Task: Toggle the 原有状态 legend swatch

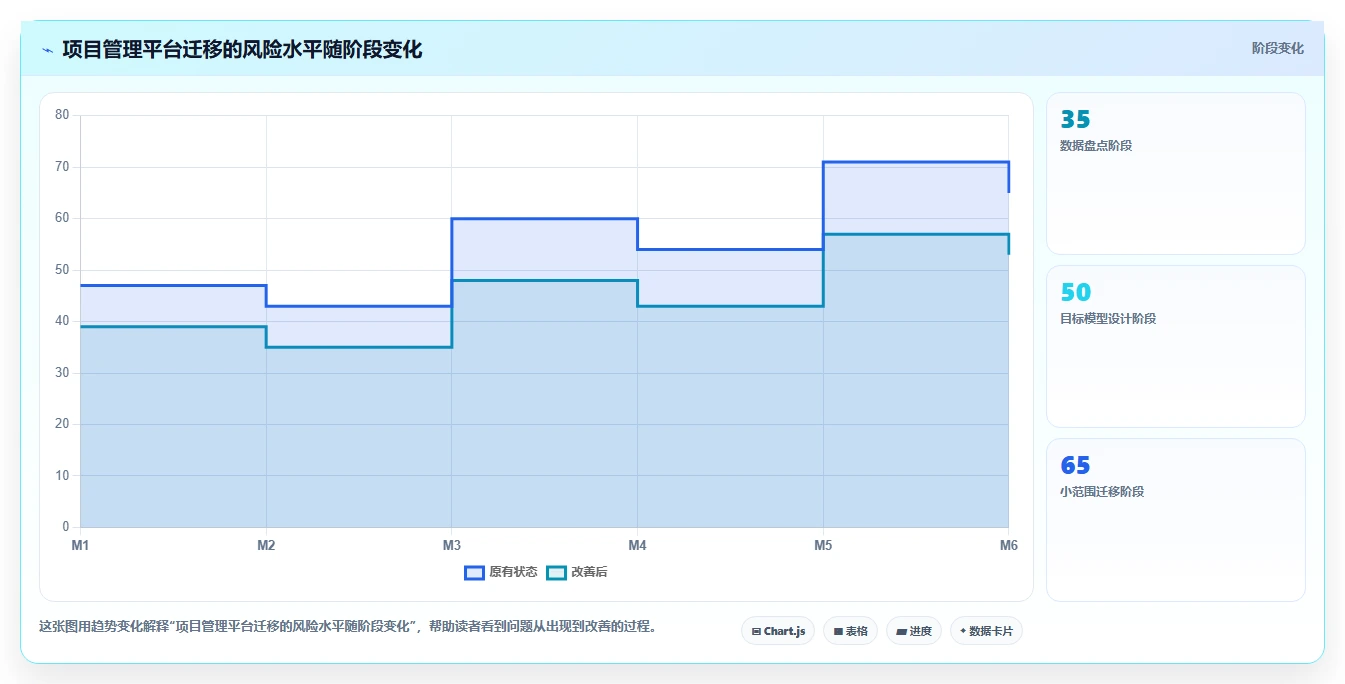Action: pyautogui.click(x=474, y=572)
